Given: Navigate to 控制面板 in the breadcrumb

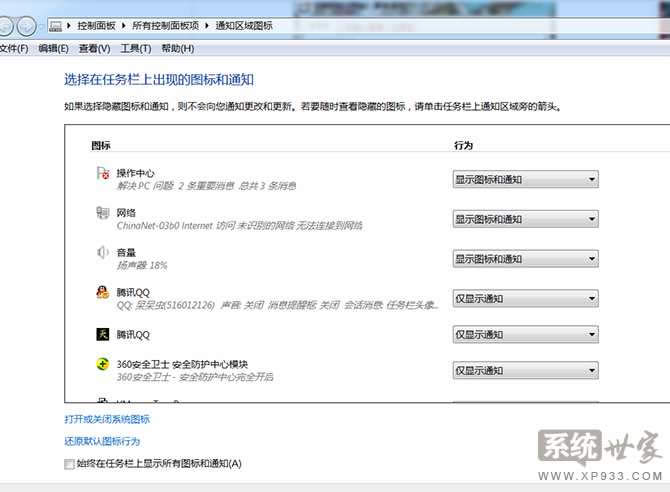Looking at the screenshot, I should pyautogui.click(x=96, y=26).
